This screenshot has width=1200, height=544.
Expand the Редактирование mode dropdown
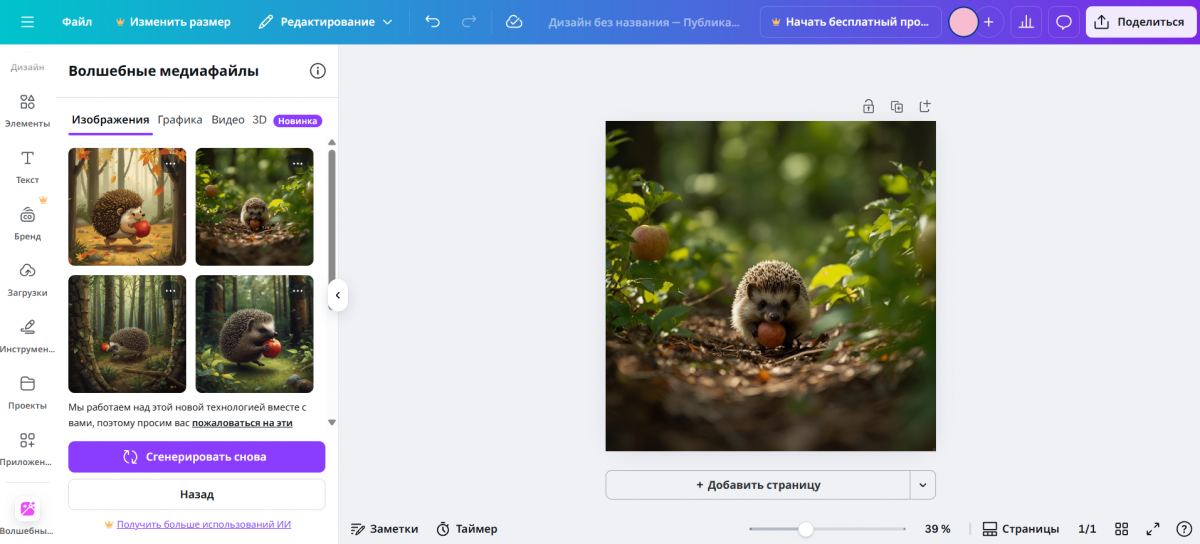coord(325,22)
